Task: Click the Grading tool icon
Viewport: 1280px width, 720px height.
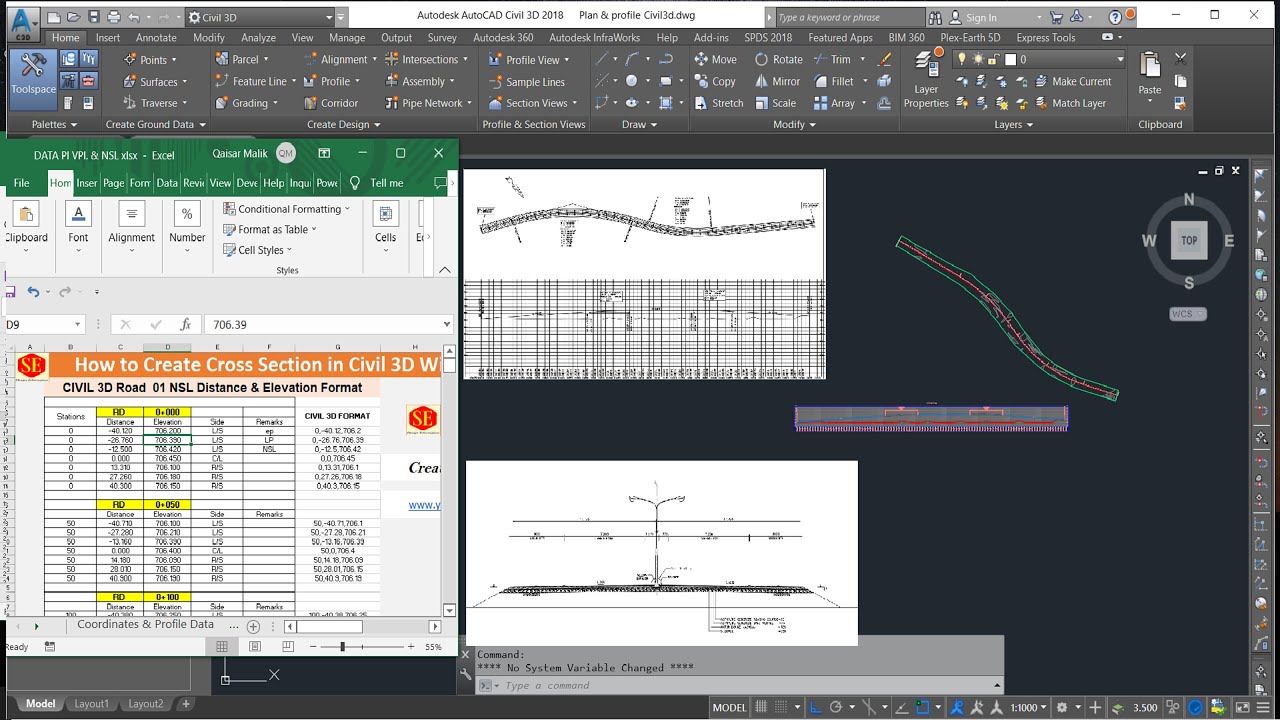Action: [x=222, y=103]
